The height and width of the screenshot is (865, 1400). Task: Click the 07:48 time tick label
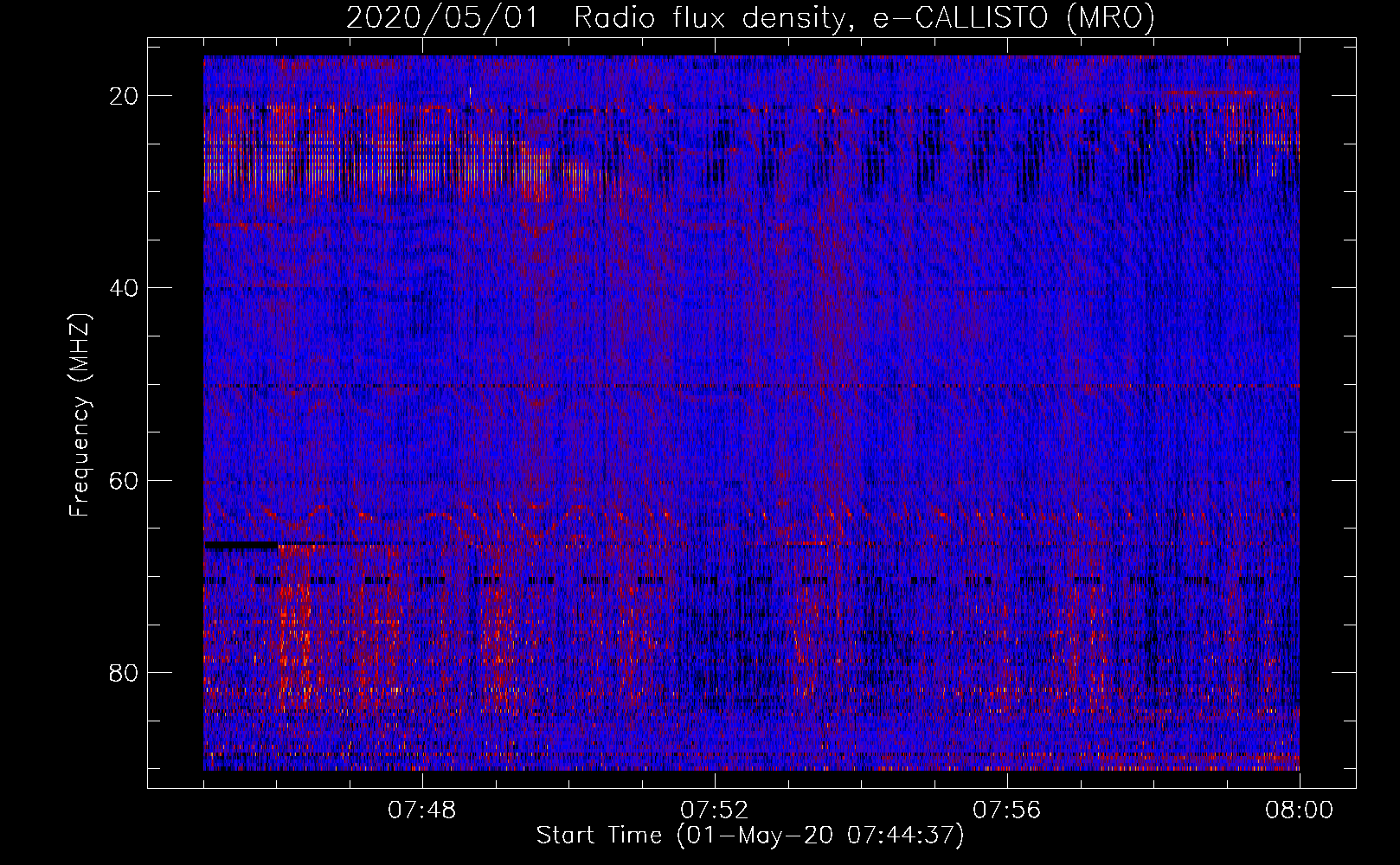pyautogui.click(x=422, y=811)
